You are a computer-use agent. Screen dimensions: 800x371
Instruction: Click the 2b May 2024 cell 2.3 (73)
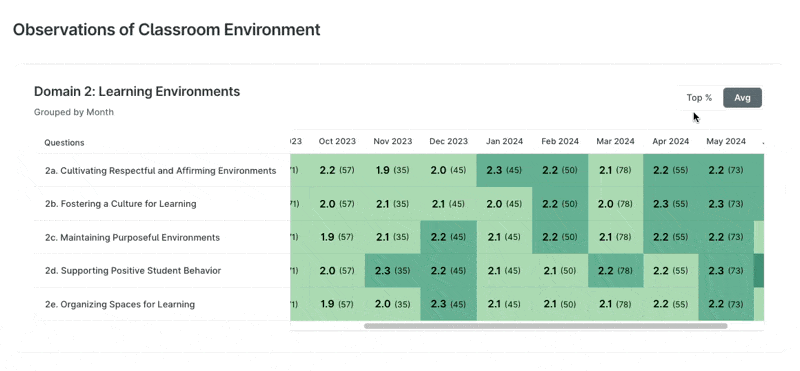tap(726, 204)
